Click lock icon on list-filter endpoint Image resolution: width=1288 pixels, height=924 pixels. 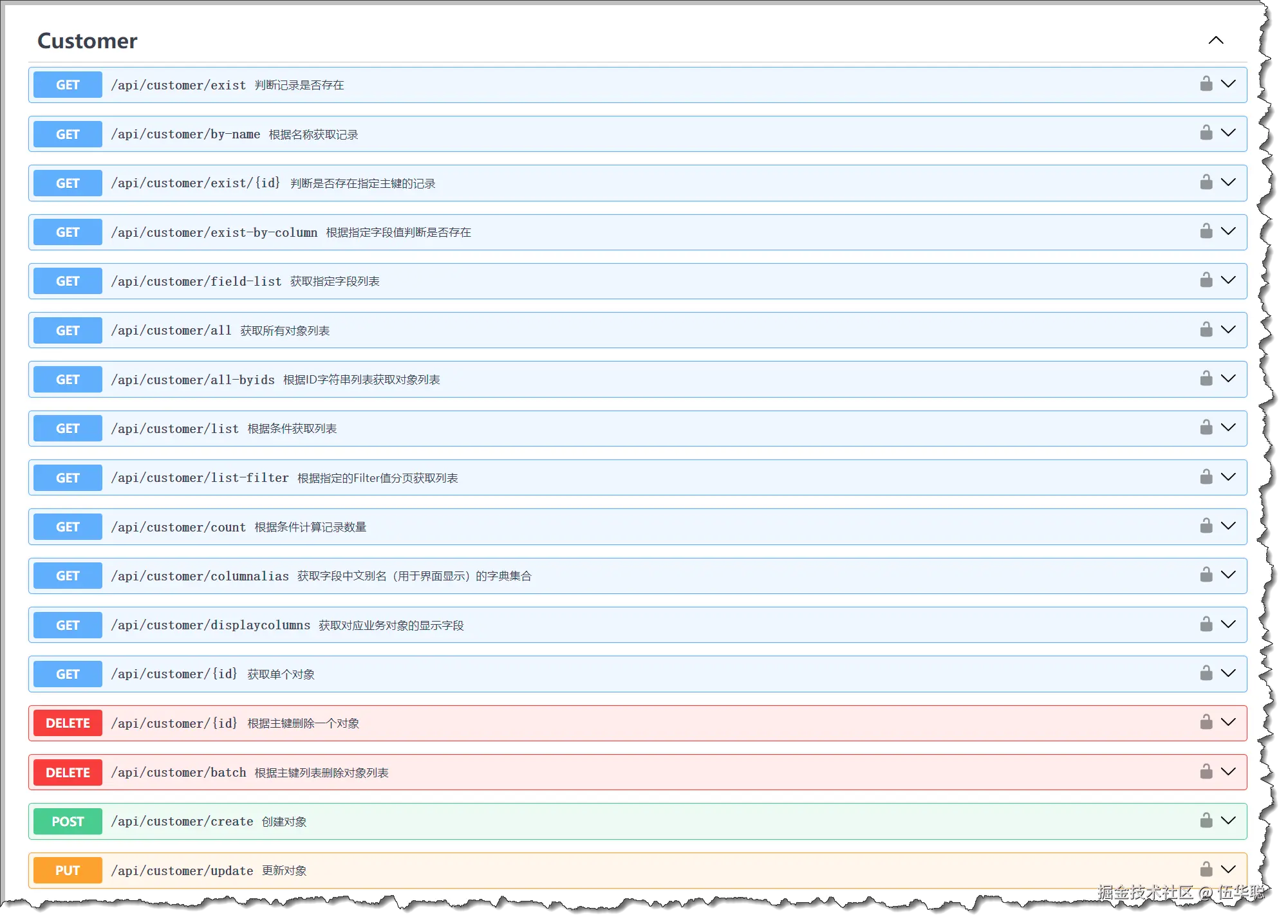click(1206, 477)
